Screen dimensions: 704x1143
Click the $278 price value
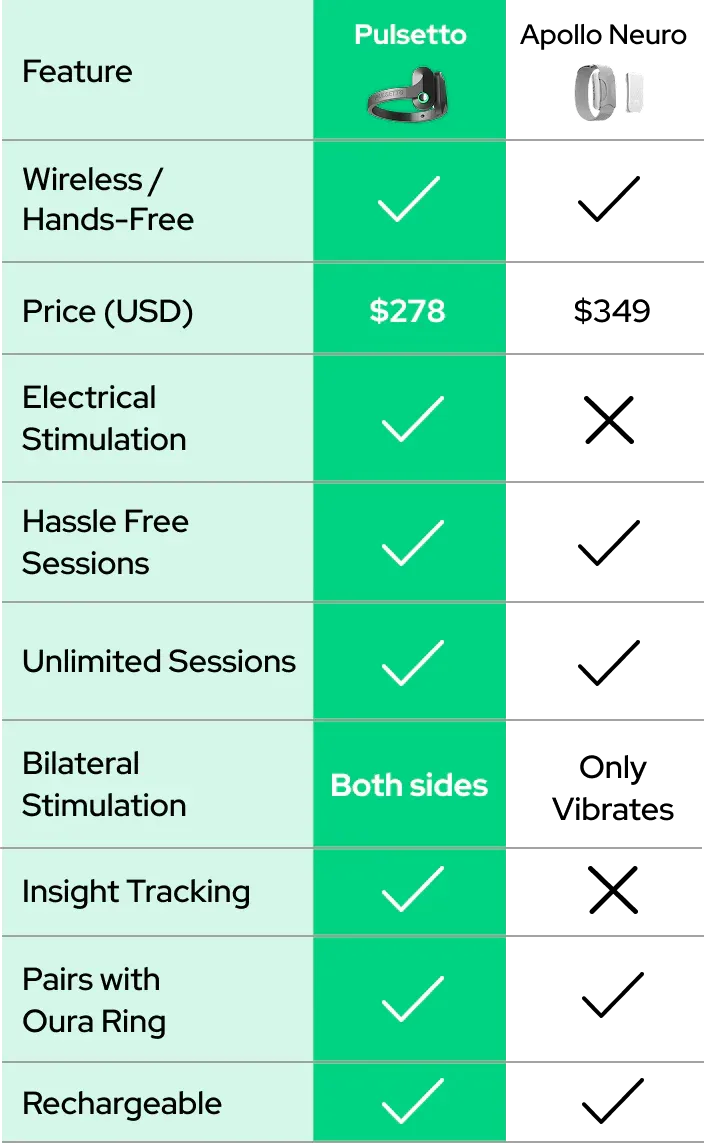408,311
